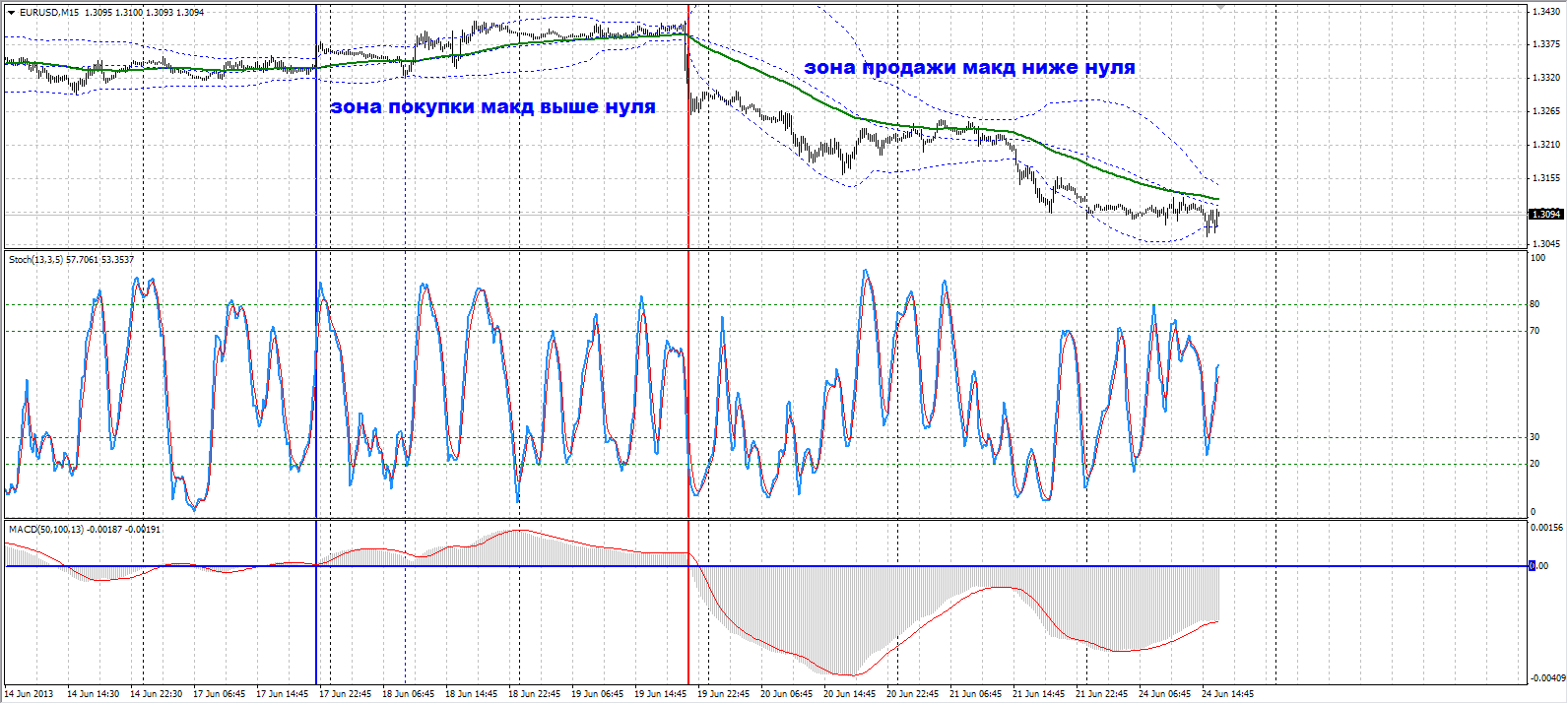This screenshot has width=1568, height=704.
Task: Click Stochastic level 20 on the scale
Action: pyautogui.click(x=1535, y=464)
